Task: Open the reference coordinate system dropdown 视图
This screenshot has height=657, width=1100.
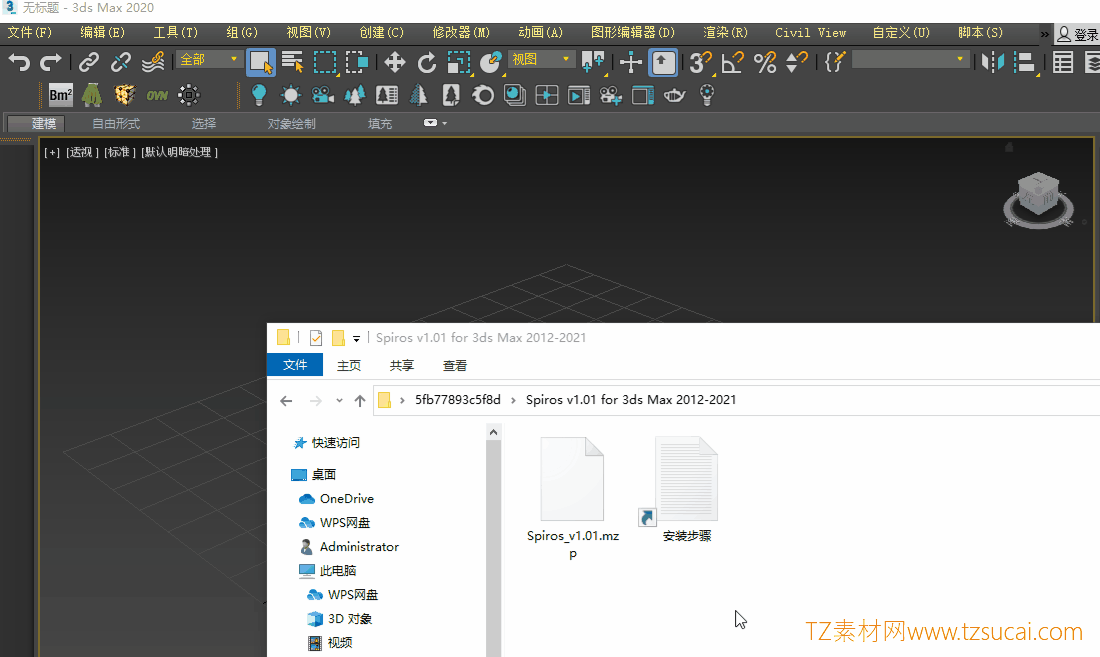Action: [541, 60]
